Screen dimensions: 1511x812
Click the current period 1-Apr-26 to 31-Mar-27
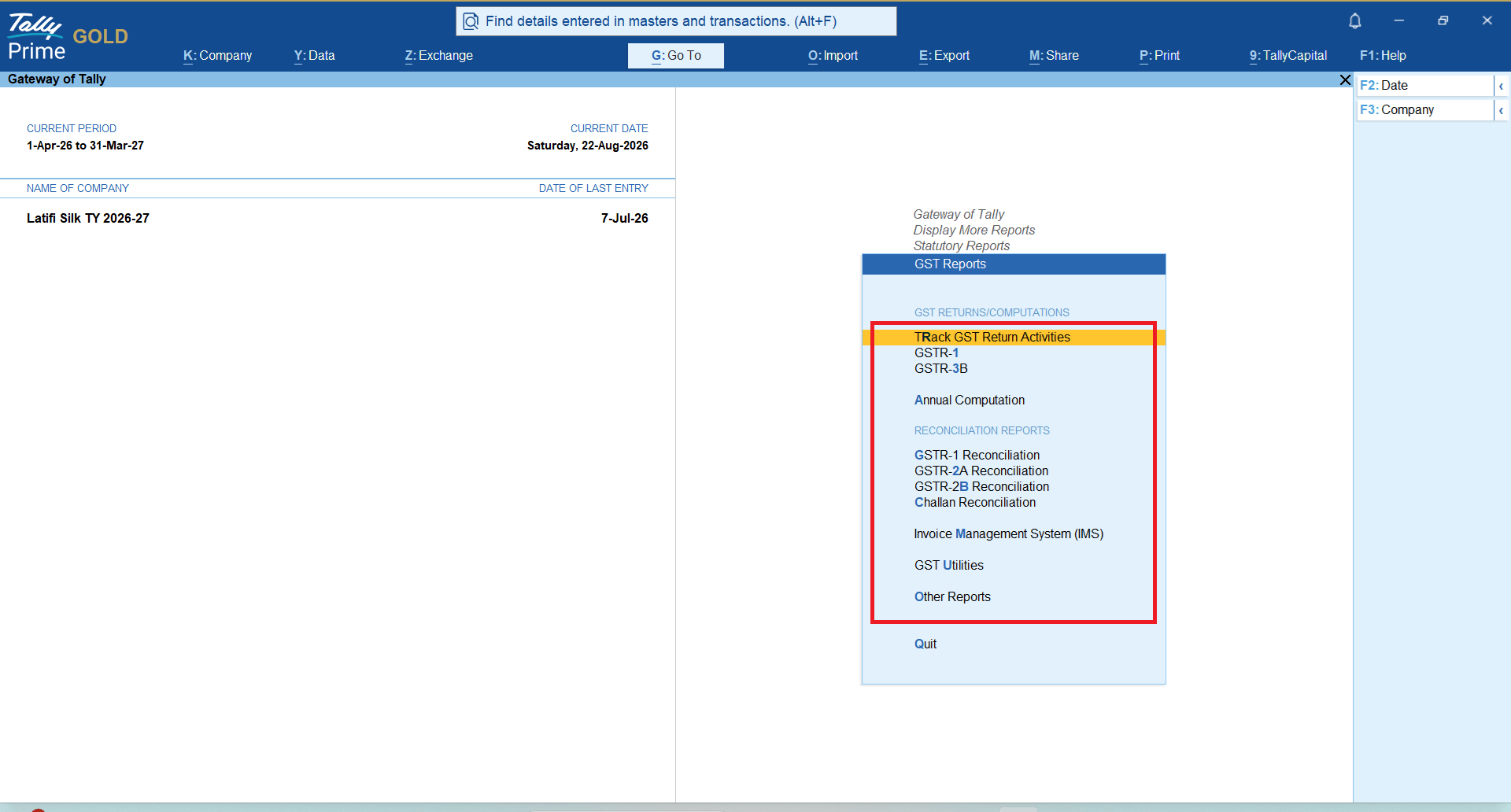pyautogui.click(x=85, y=146)
